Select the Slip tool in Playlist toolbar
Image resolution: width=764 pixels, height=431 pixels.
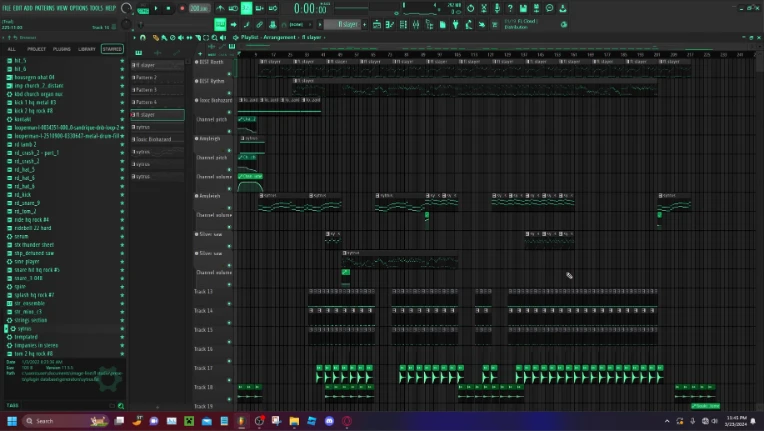[x=189, y=37]
